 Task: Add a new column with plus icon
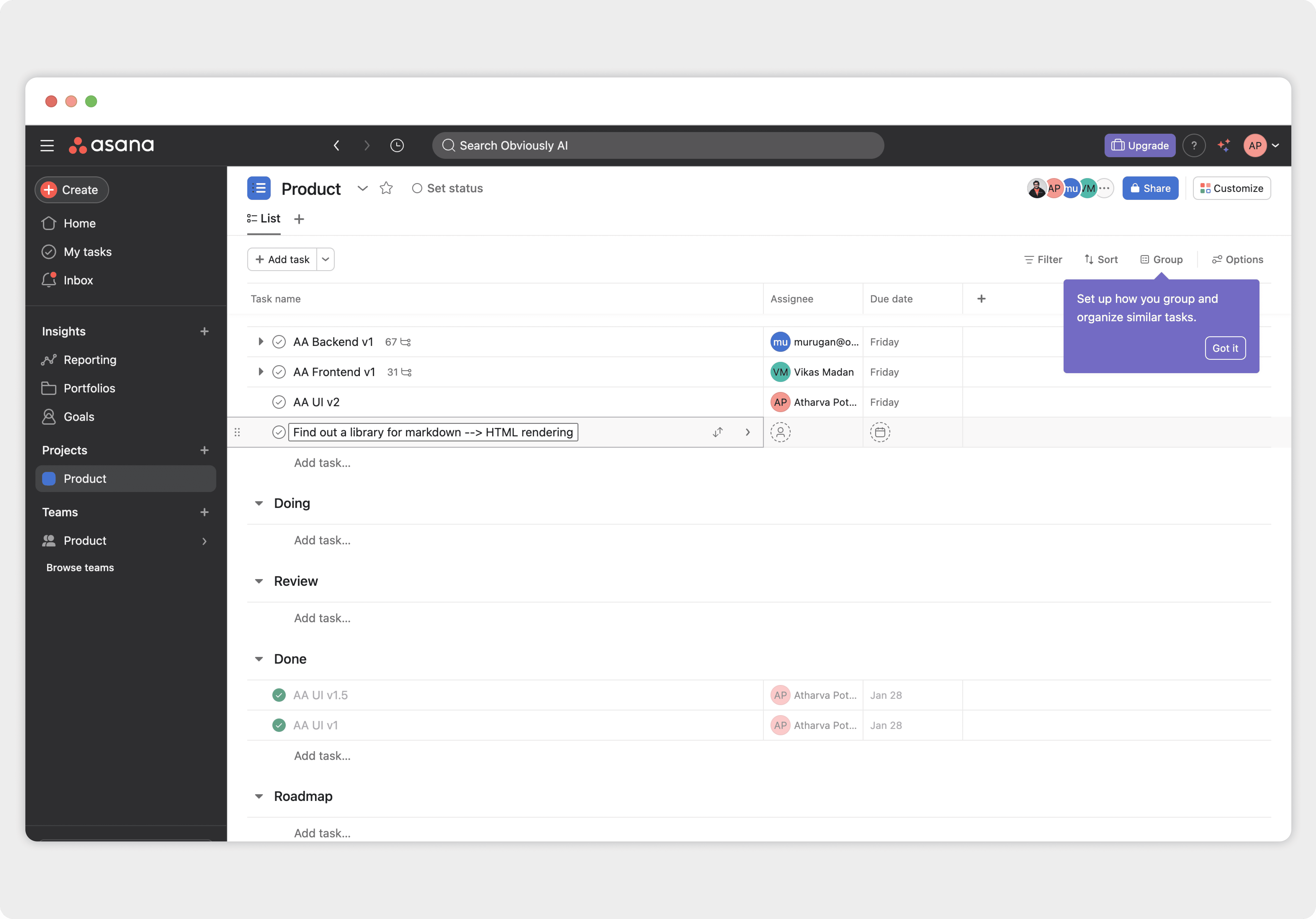(x=981, y=298)
